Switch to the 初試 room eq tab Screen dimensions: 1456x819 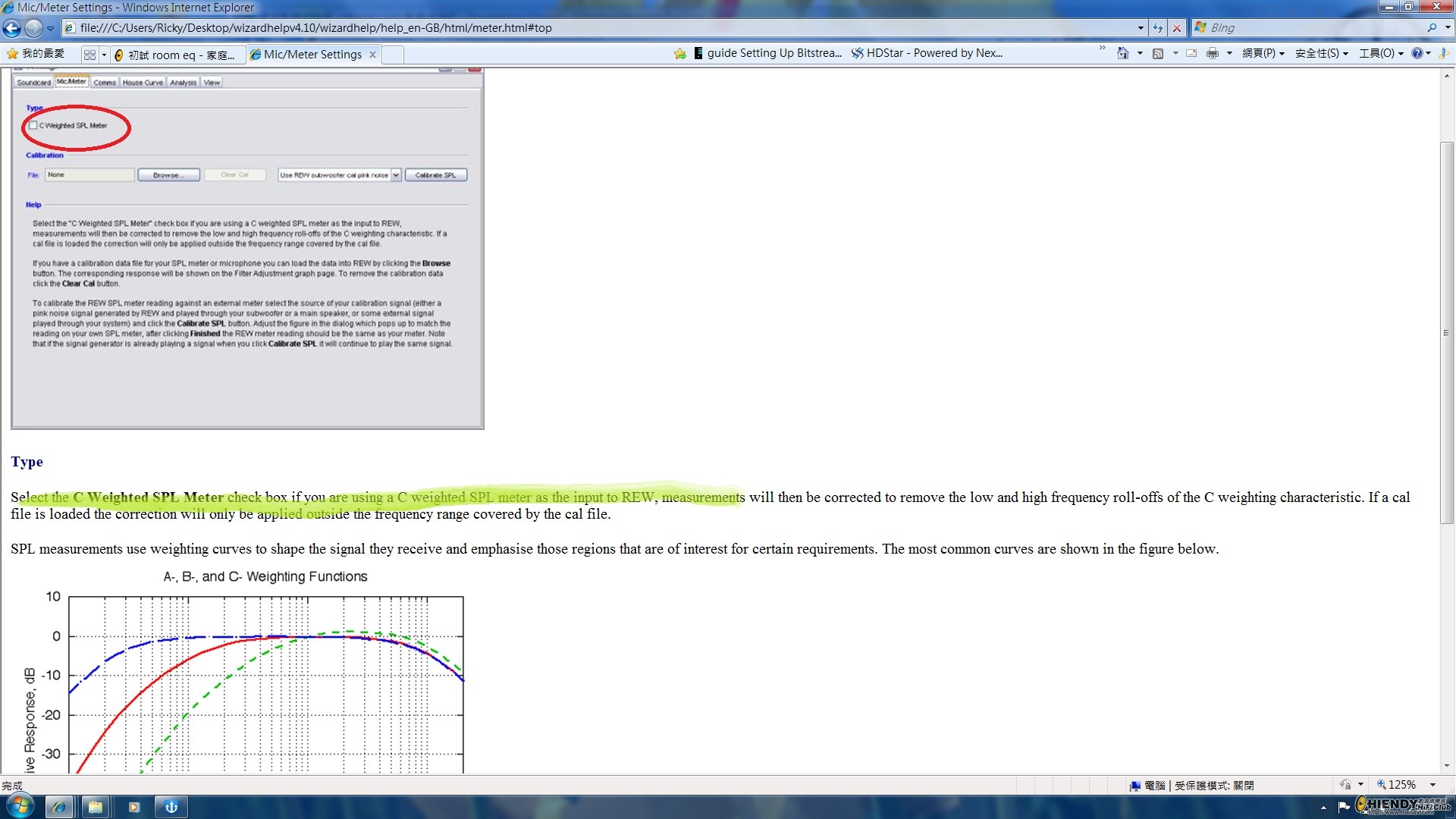click(x=178, y=55)
